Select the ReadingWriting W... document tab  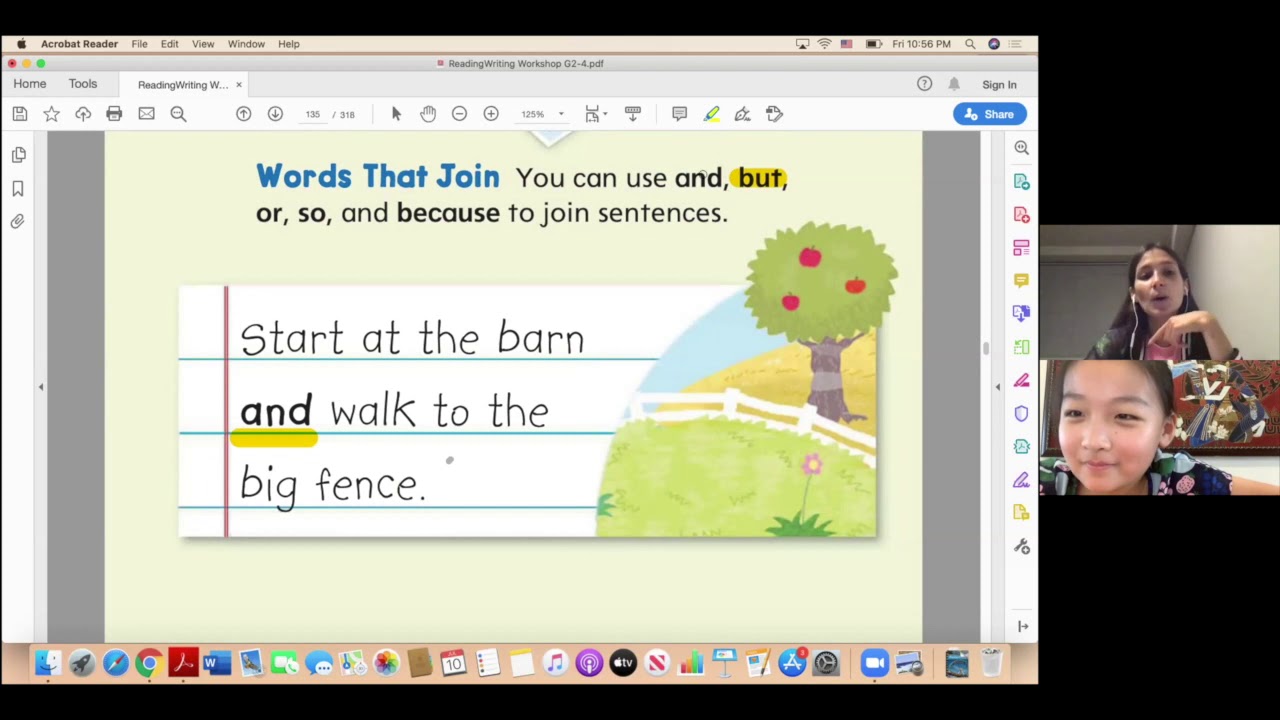(x=183, y=85)
